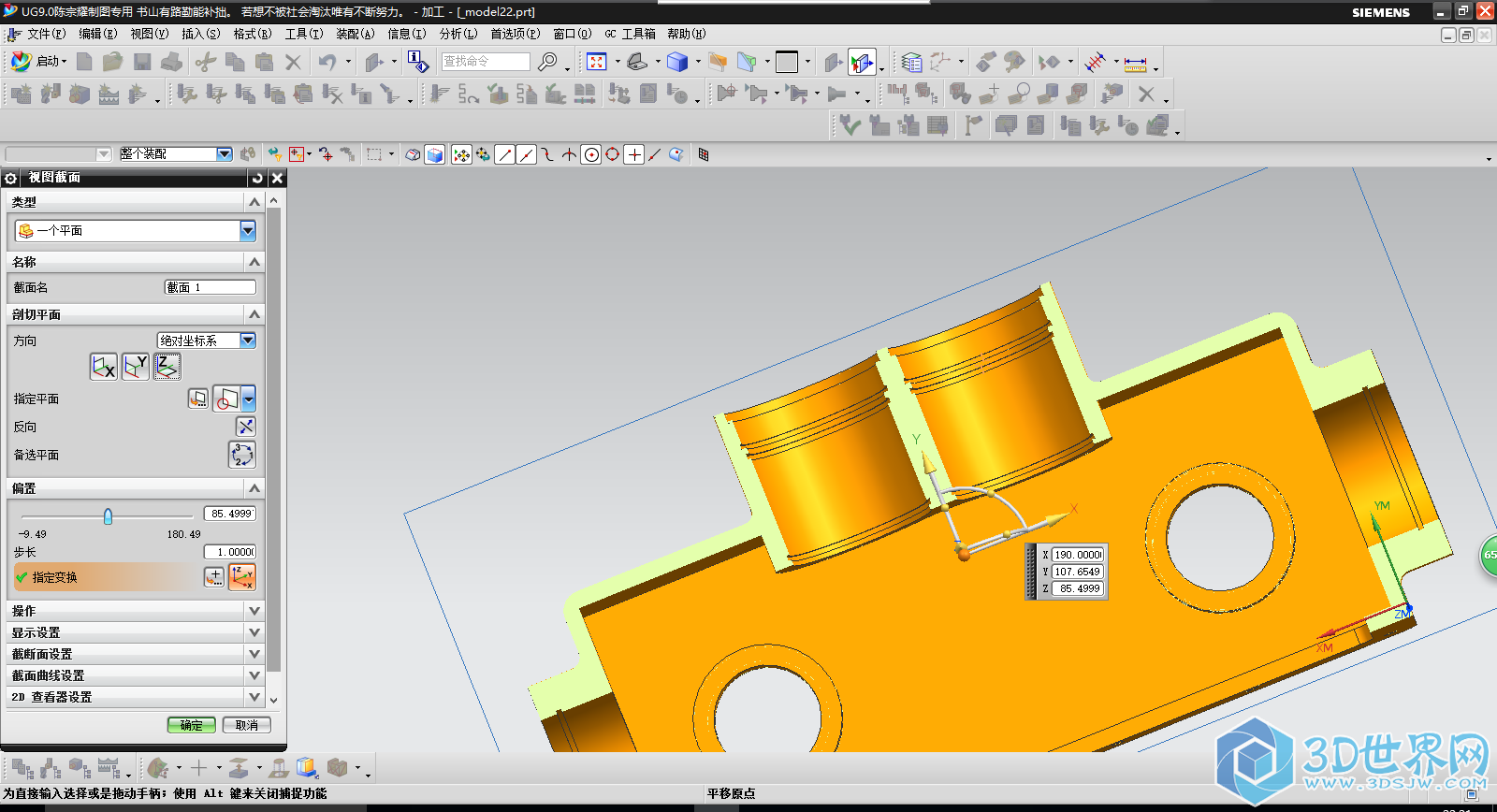Open the dialog settings gear icon
This screenshot has width=1497, height=812.
[11, 178]
